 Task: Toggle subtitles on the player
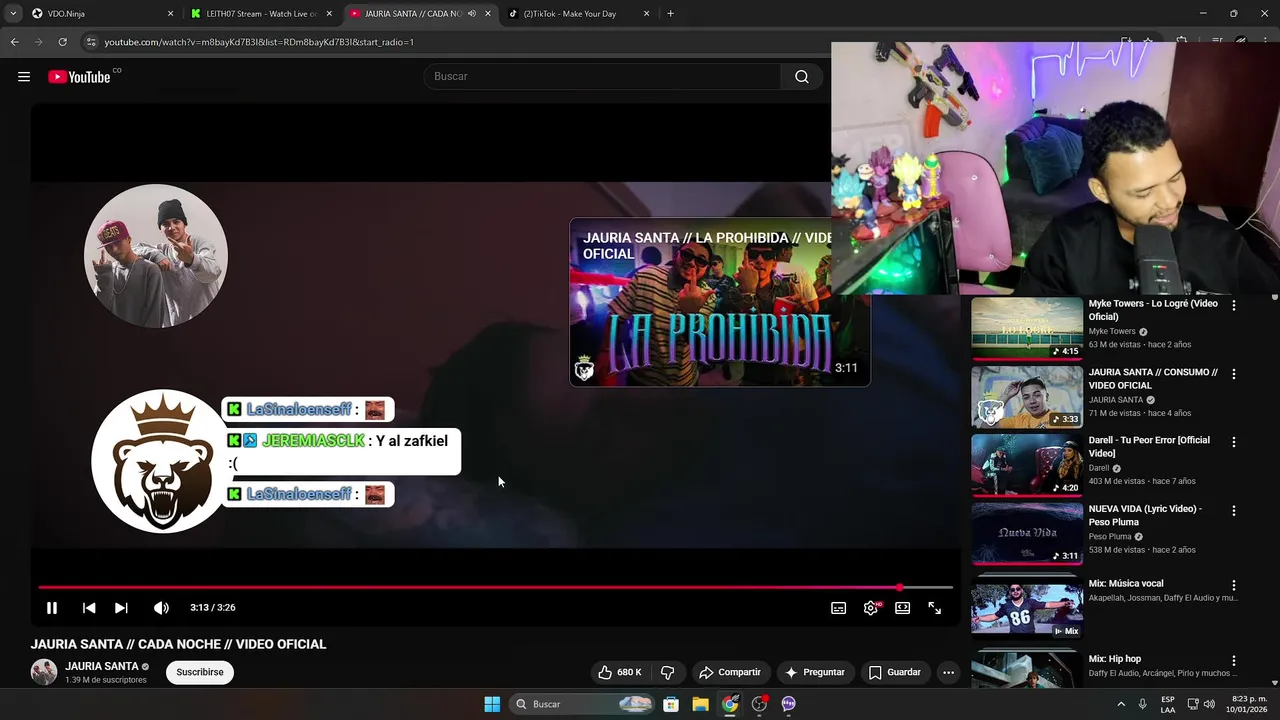(839, 608)
